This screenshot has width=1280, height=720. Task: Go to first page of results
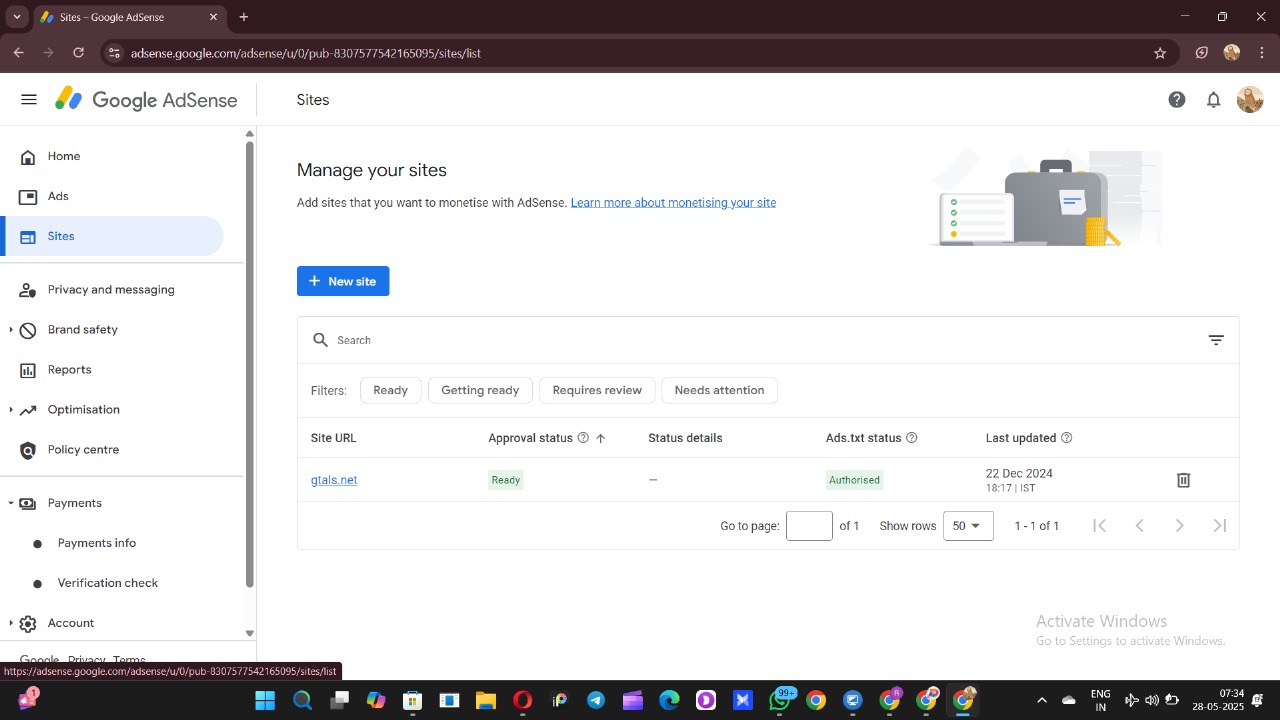click(x=1099, y=526)
